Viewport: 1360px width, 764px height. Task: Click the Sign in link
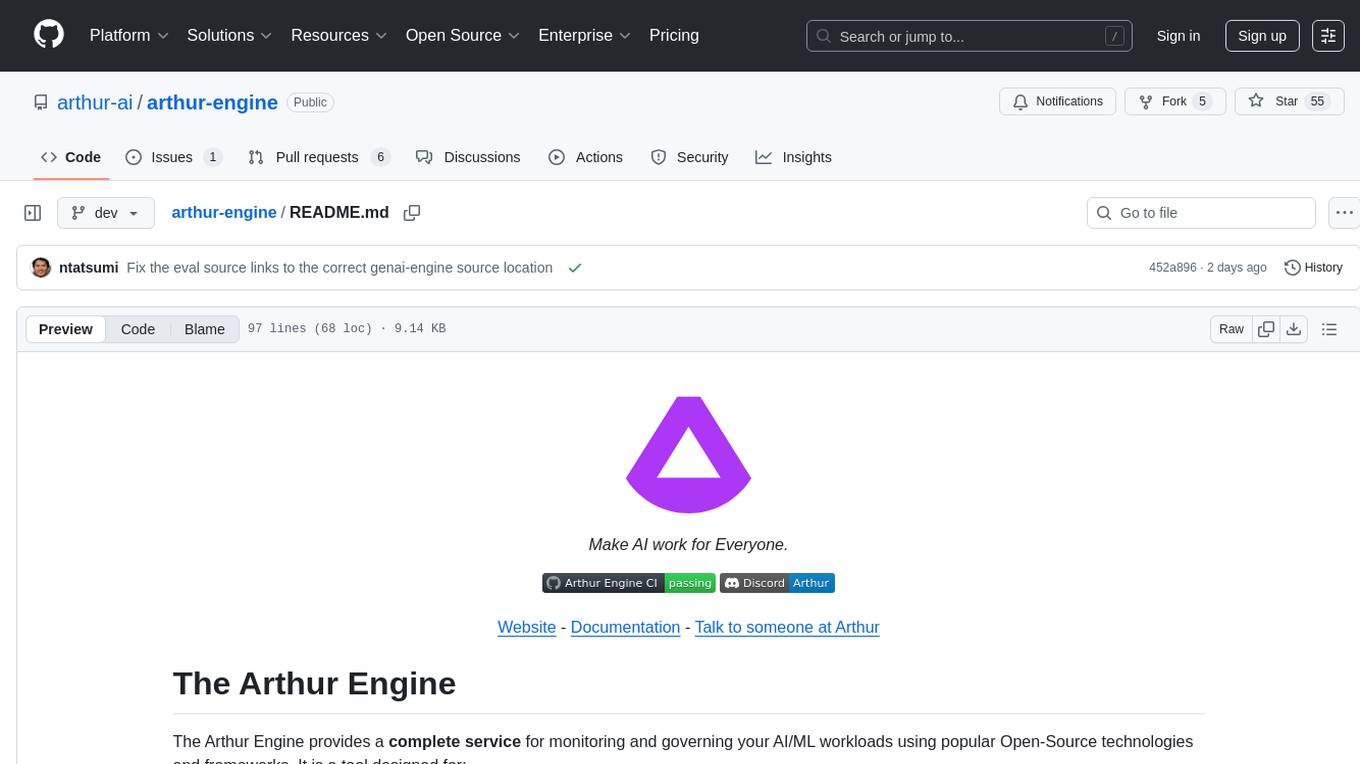point(1178,36)
